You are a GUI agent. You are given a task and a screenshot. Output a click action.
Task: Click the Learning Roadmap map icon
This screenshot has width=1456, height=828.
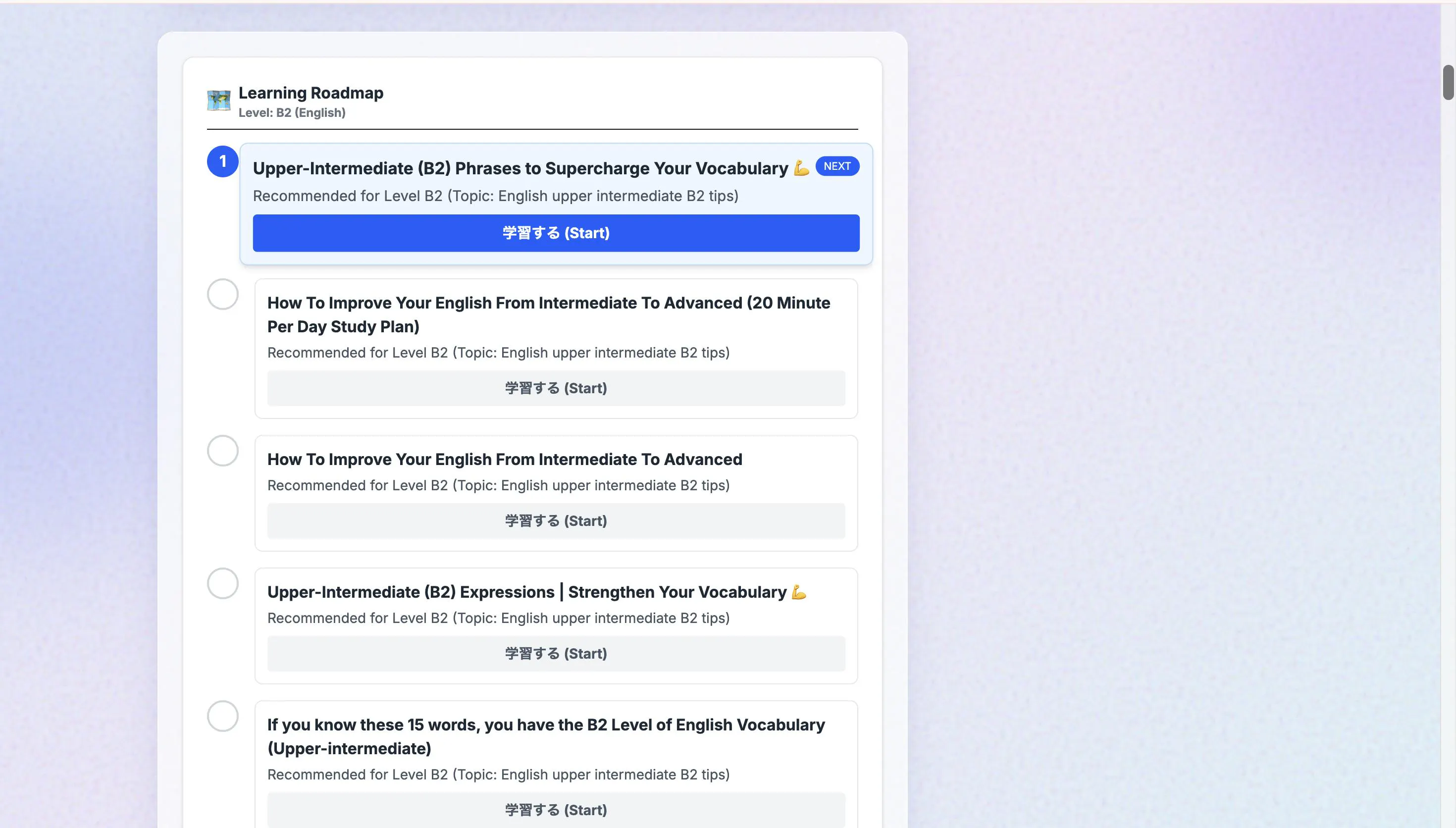click(218, 101)
